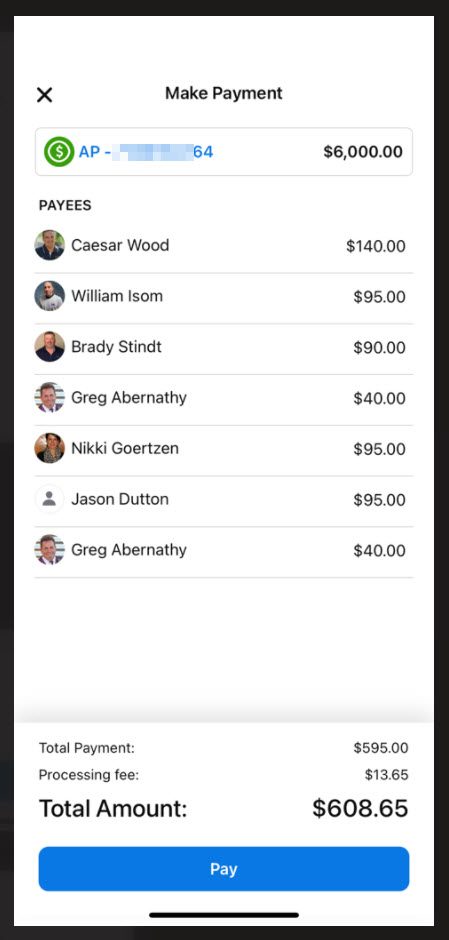Image resolution: width=449 pixels, height=940 pixels.
Task: Tap the last Greg Abernathy avatar
Action: pos(50,550)
